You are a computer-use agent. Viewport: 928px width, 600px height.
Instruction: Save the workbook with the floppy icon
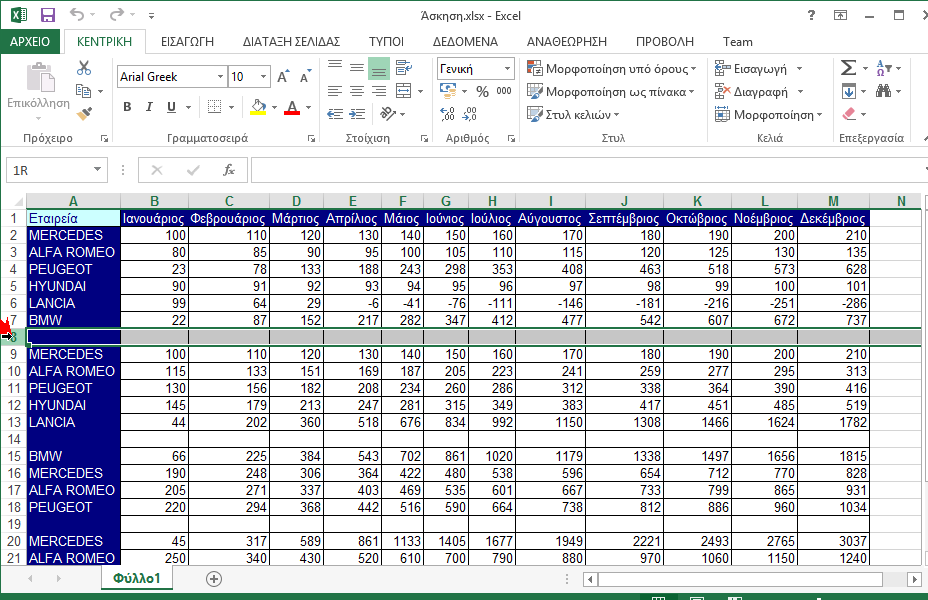tap(47, 15)
